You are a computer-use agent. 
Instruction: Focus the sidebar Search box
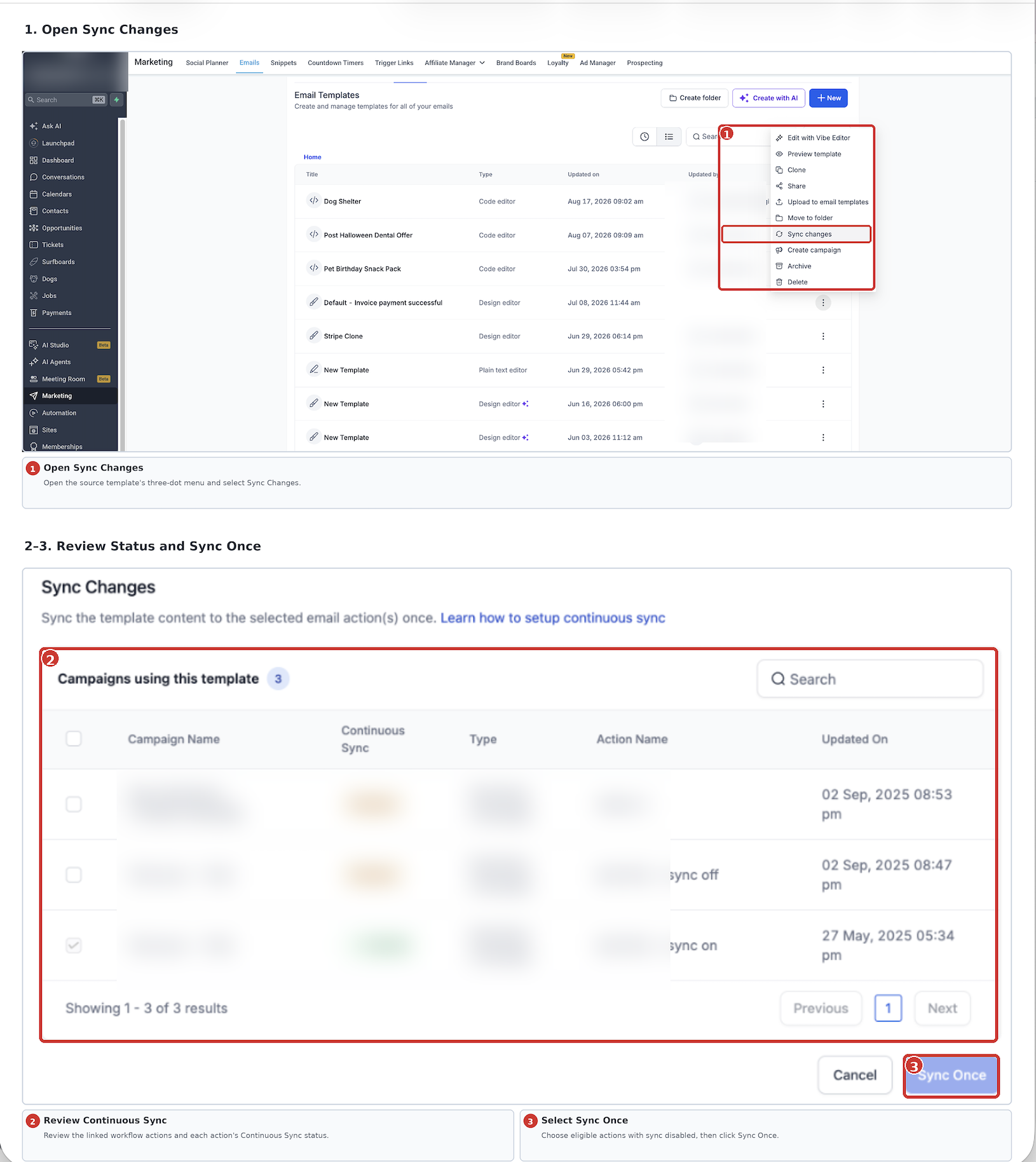point(66,100)
